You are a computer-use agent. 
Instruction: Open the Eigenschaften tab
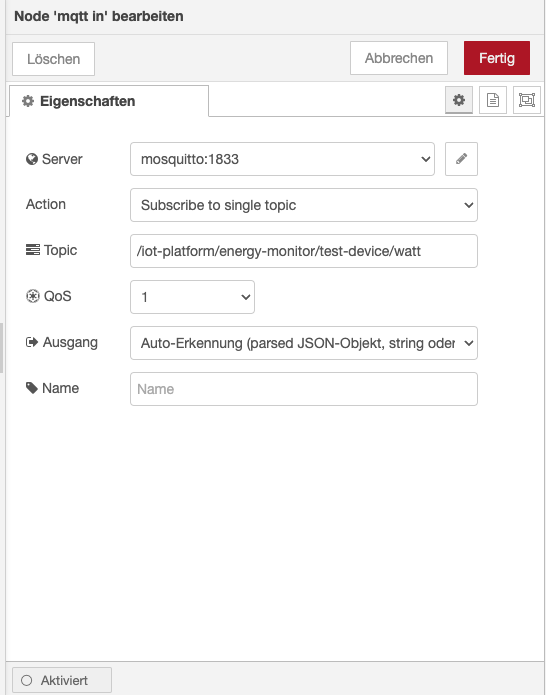pyautogui.click(x=109, y=101)
